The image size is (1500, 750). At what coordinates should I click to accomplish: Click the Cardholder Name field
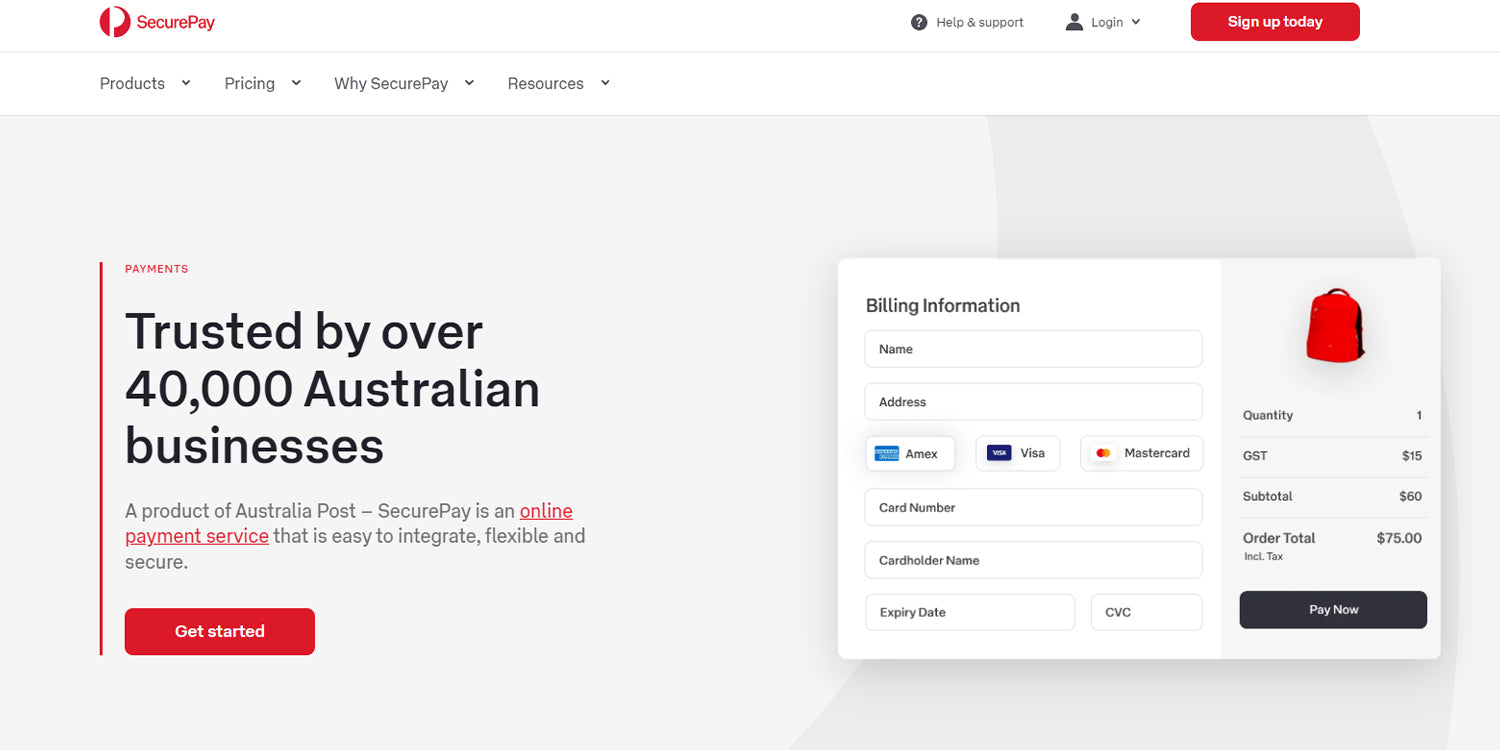click(x=1033, y=560)
